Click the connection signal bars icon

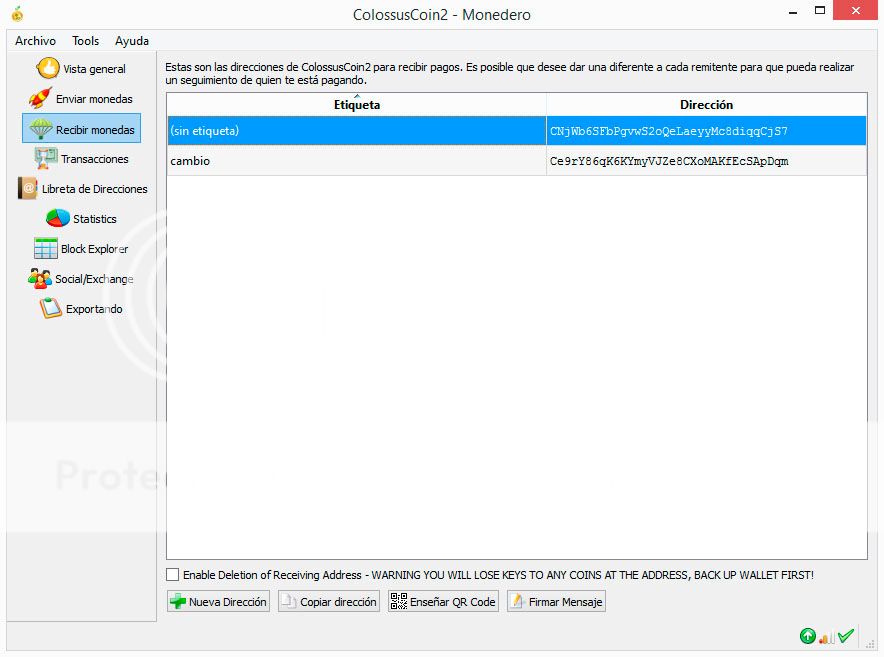coord(826,638)
